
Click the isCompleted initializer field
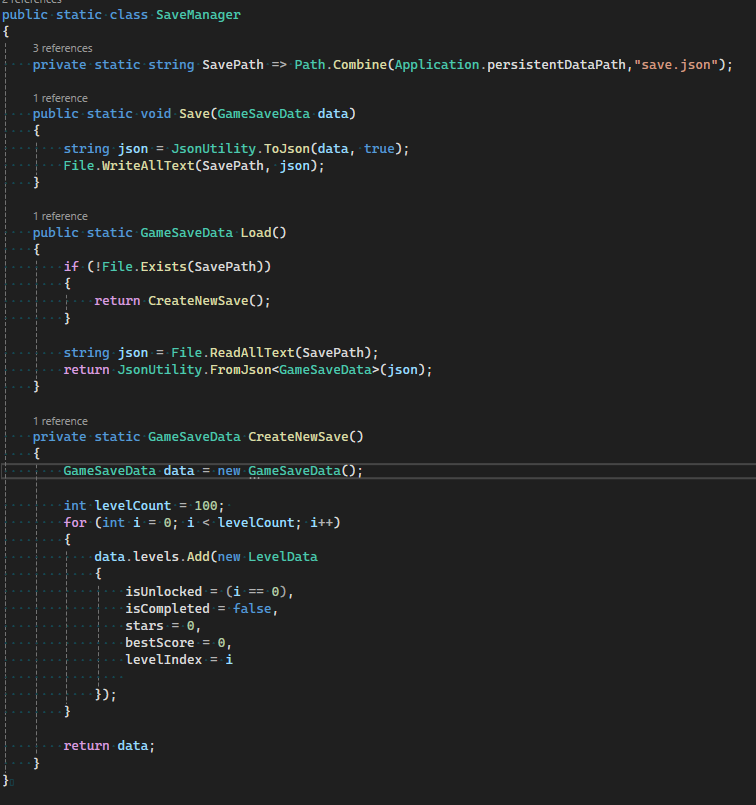pyautogui.click(x=167, y=608)
